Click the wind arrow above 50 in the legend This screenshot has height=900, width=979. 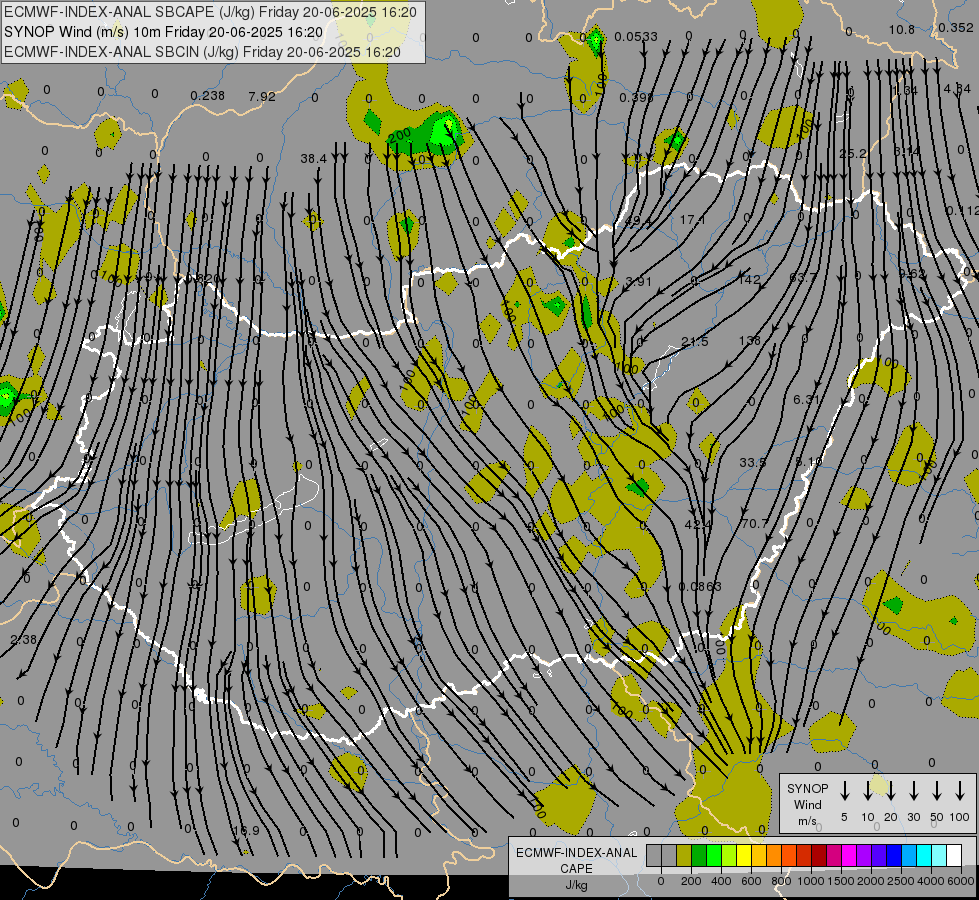937,791
